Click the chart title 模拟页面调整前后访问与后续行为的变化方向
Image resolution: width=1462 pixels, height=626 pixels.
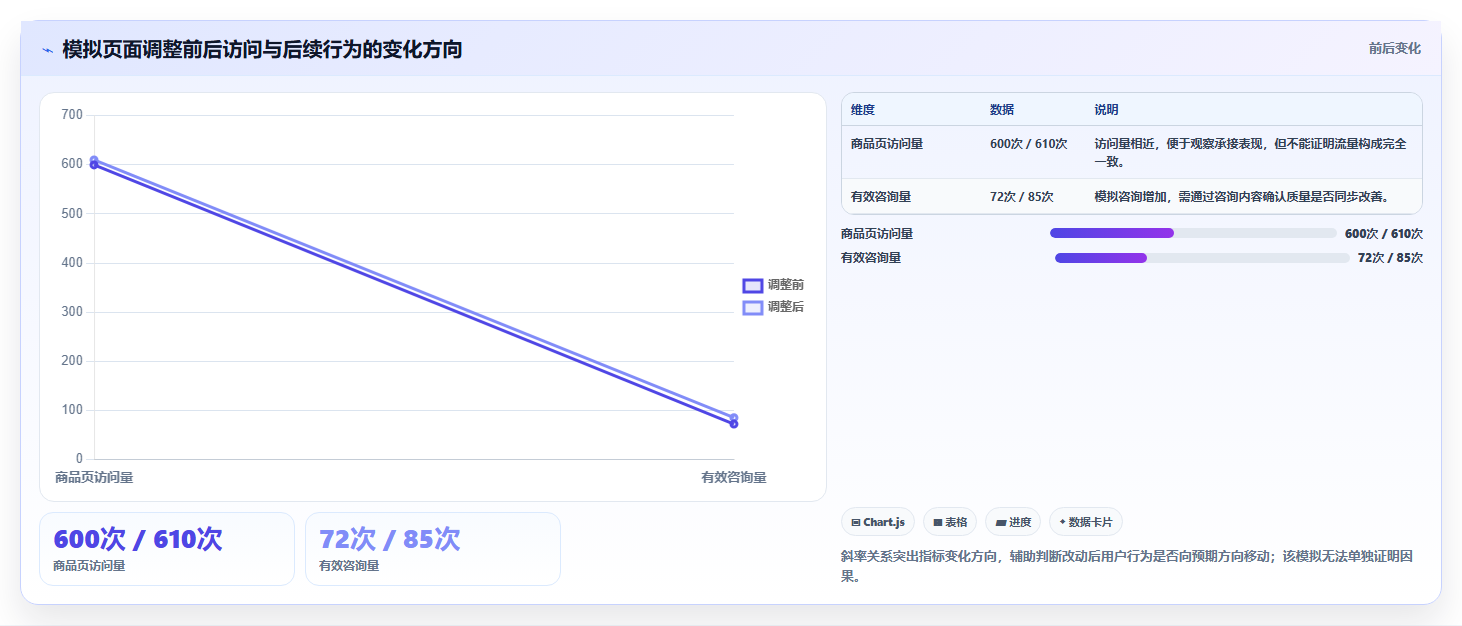click(x=262, y=49)
